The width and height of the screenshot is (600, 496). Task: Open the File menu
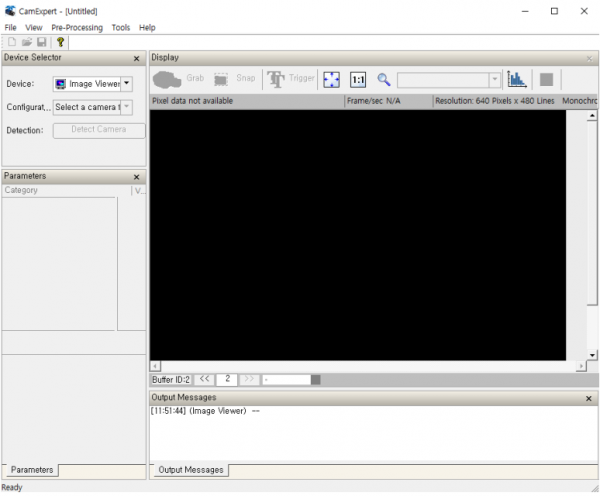(x=10, y=28)
